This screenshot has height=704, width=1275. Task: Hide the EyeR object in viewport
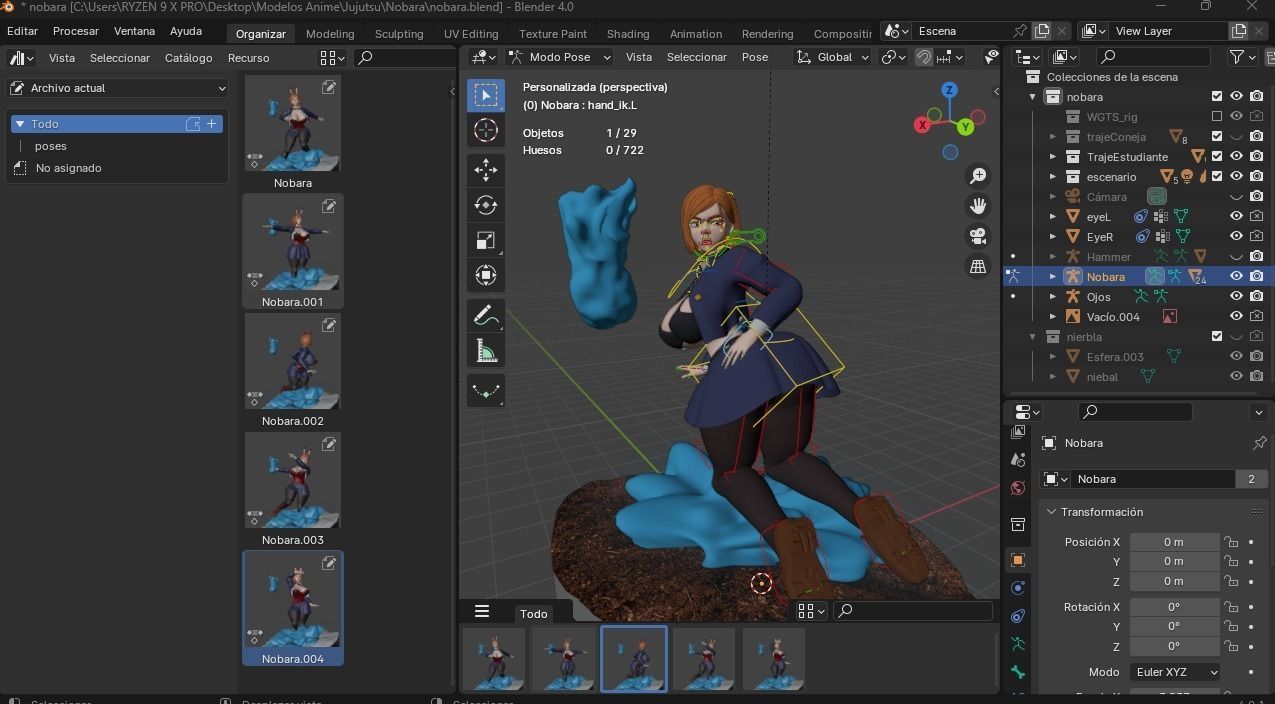1237,236
